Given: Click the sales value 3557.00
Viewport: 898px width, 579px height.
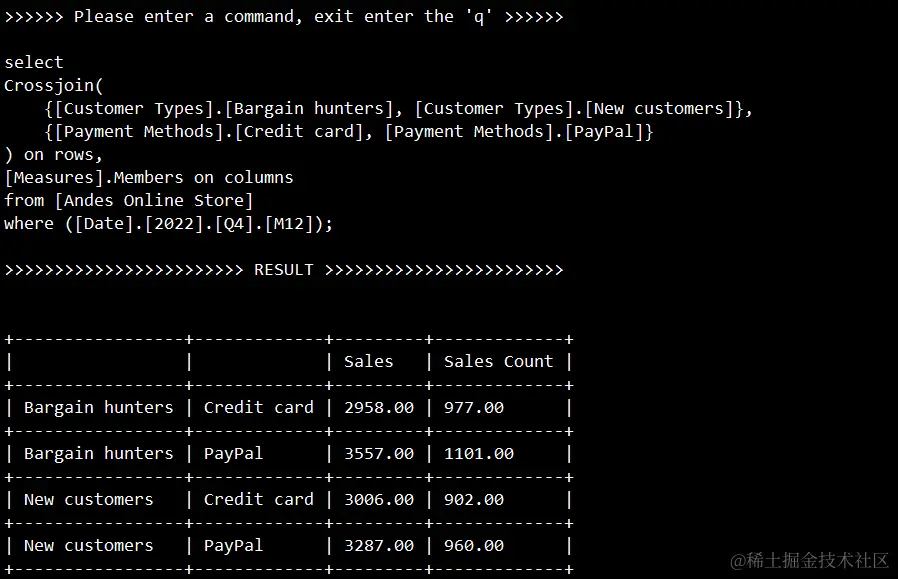Looking at the screenshot, I should [x=379, y=453].
